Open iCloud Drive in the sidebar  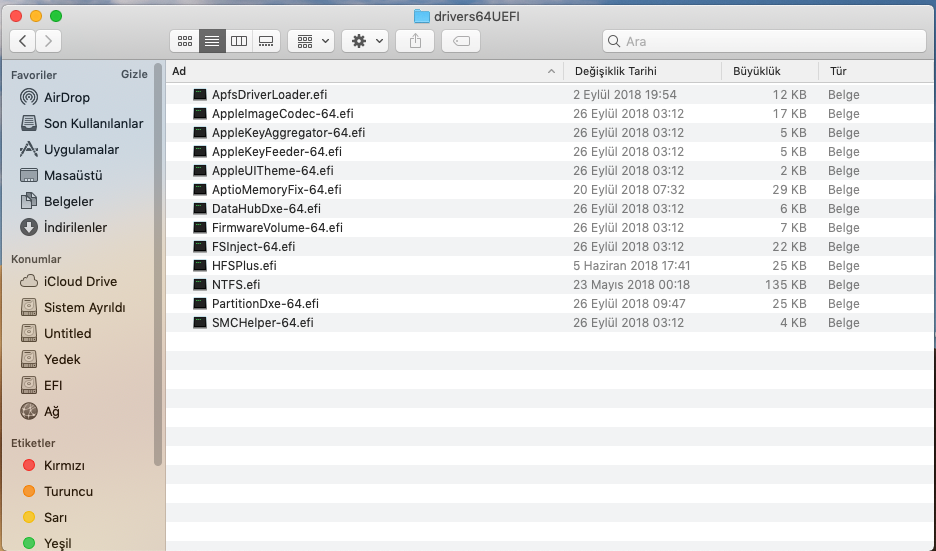pos(80,282)
